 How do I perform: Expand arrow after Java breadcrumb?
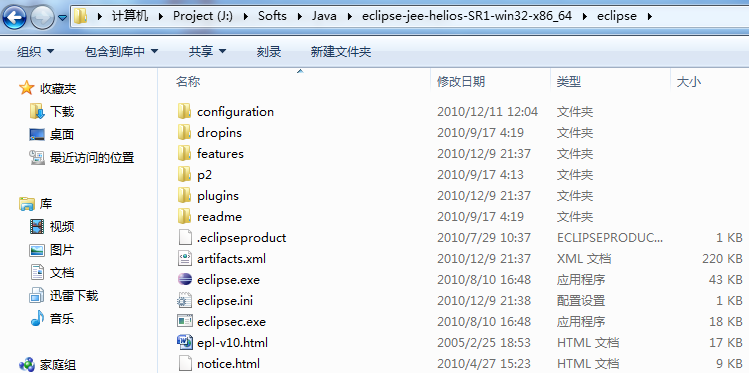pos(350,16)
